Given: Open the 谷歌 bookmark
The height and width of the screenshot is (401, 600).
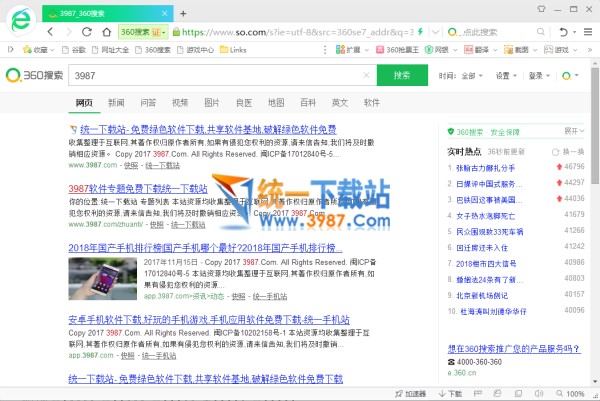Looking at the screenshot, I should 74,50.
